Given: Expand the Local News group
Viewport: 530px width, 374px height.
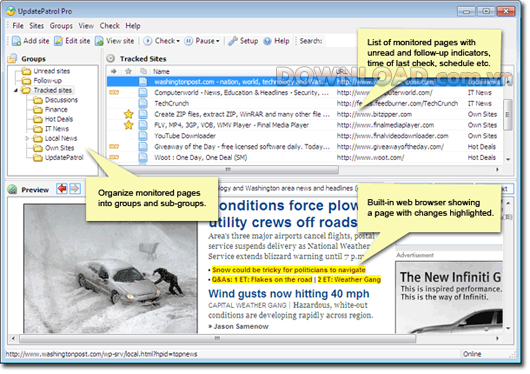Looking at the screenshot, I should [27, 138].
